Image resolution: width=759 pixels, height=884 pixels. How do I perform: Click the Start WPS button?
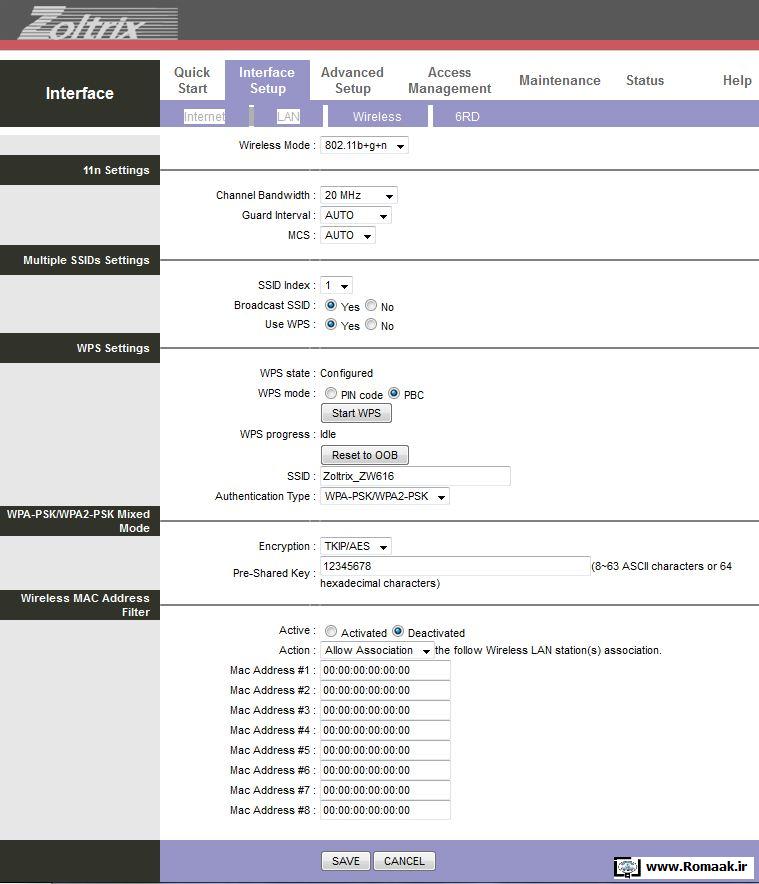(x=356, y=413)
